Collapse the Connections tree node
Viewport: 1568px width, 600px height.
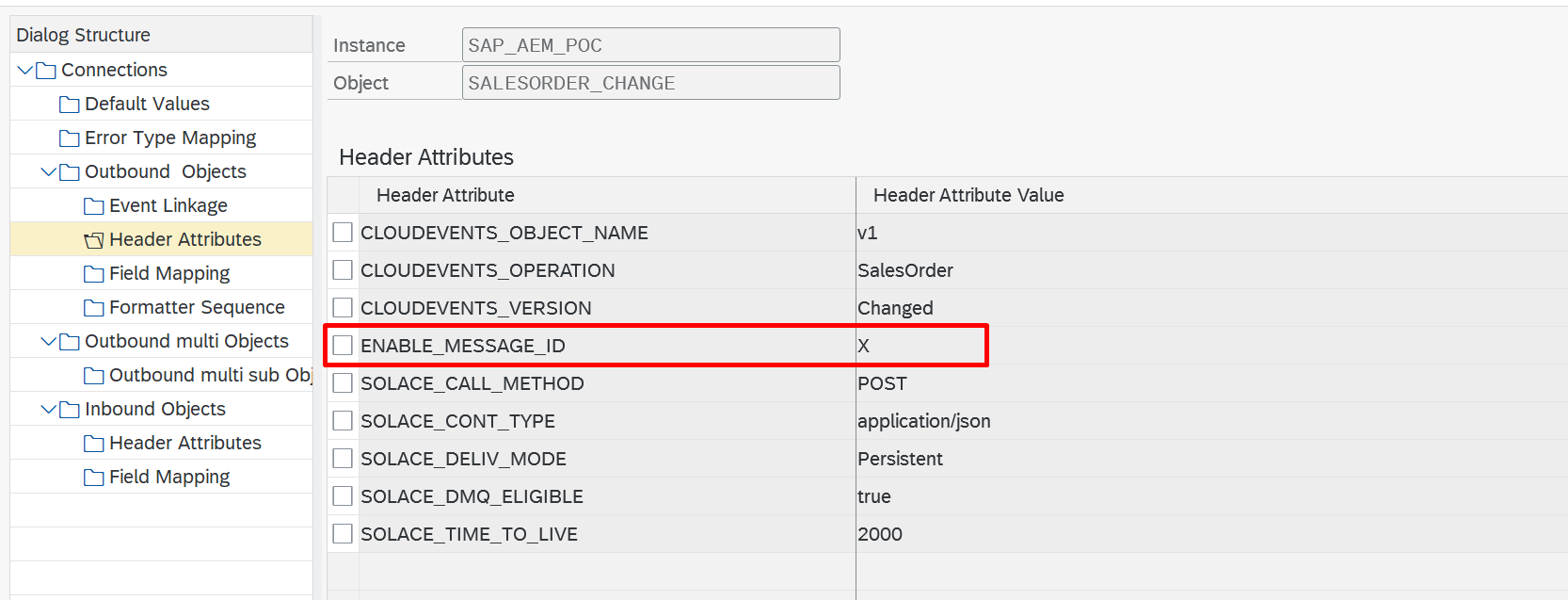point(25,70)
